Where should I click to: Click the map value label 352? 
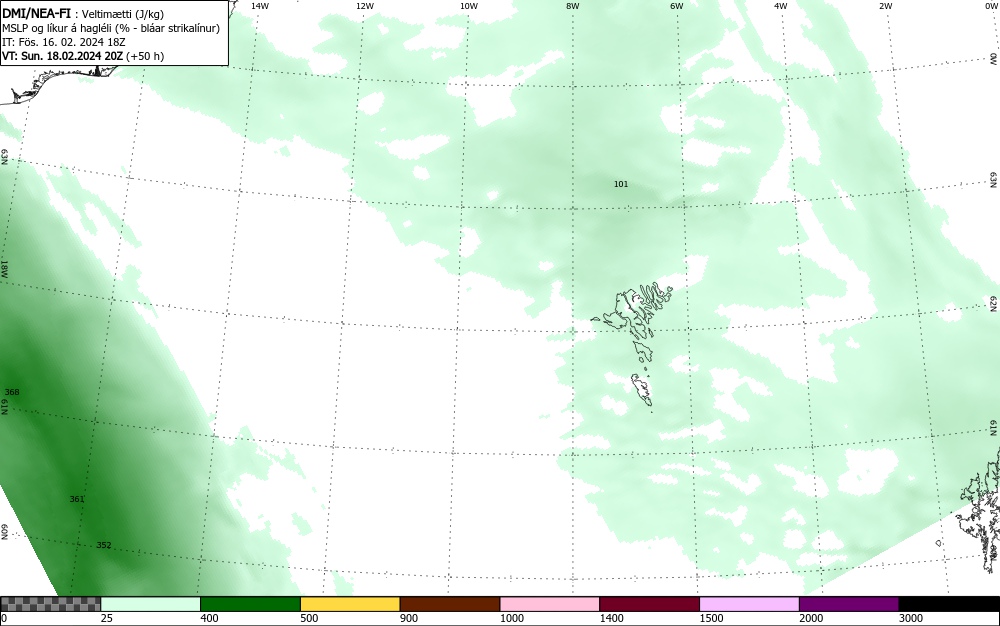point(103,545)
